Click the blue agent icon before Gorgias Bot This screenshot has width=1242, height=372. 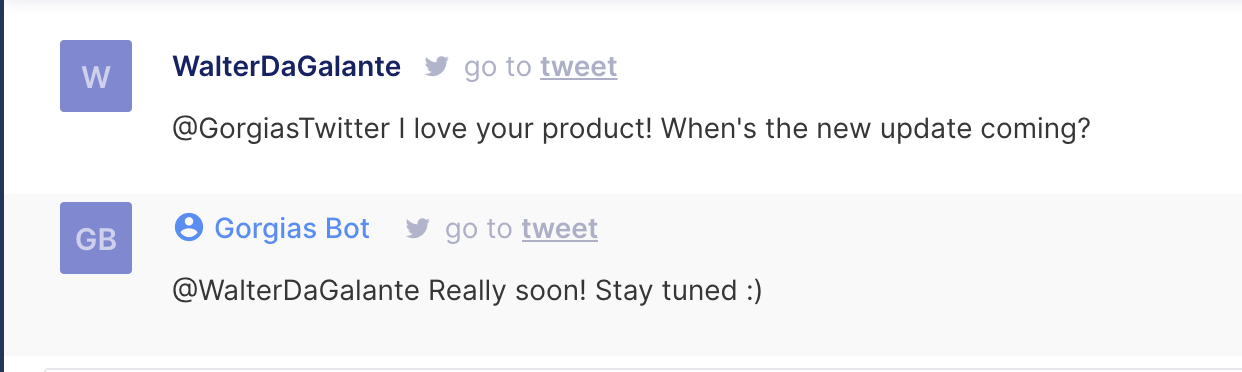click(188, 228)
